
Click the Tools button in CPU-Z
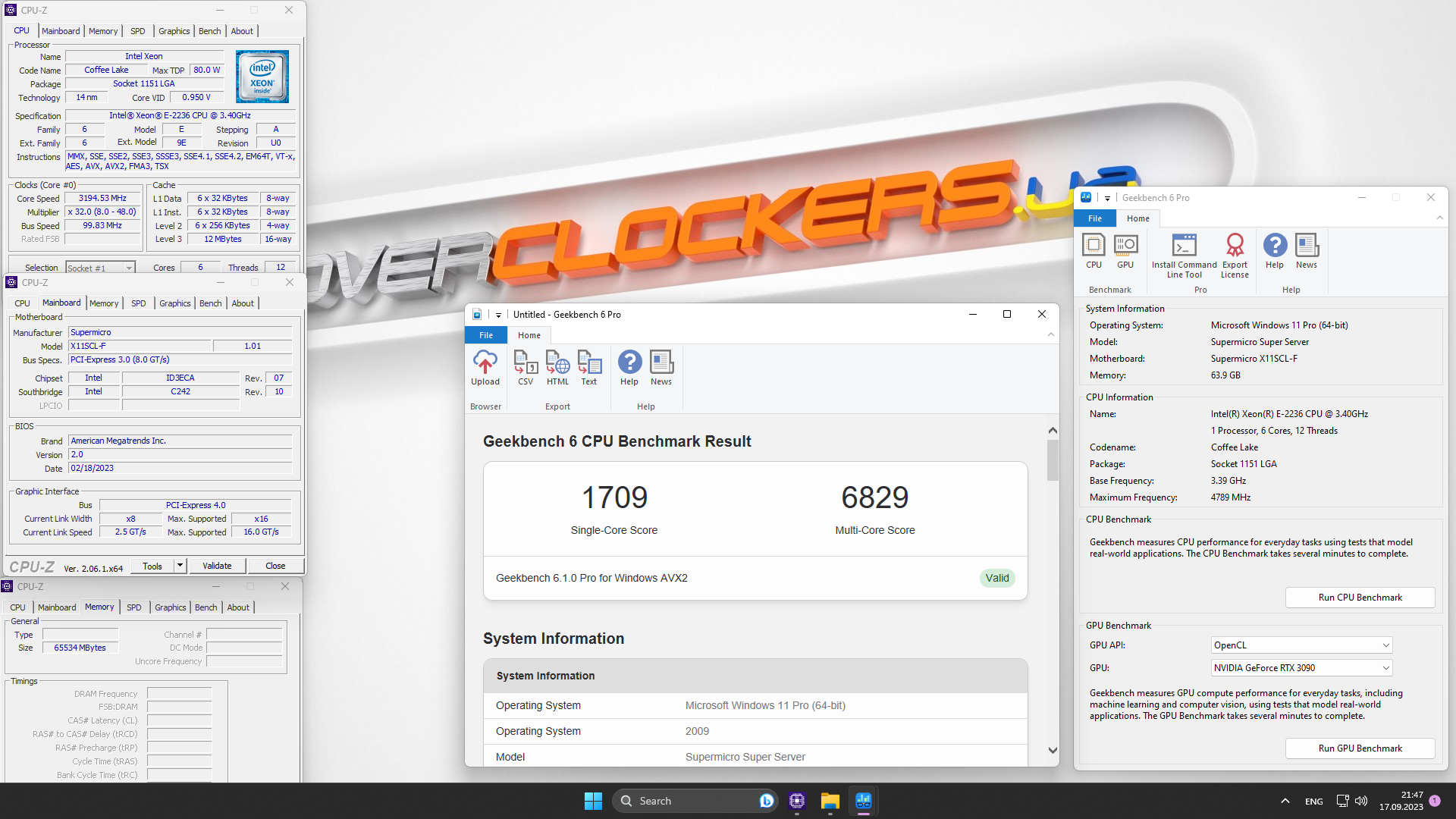(152, 566)
